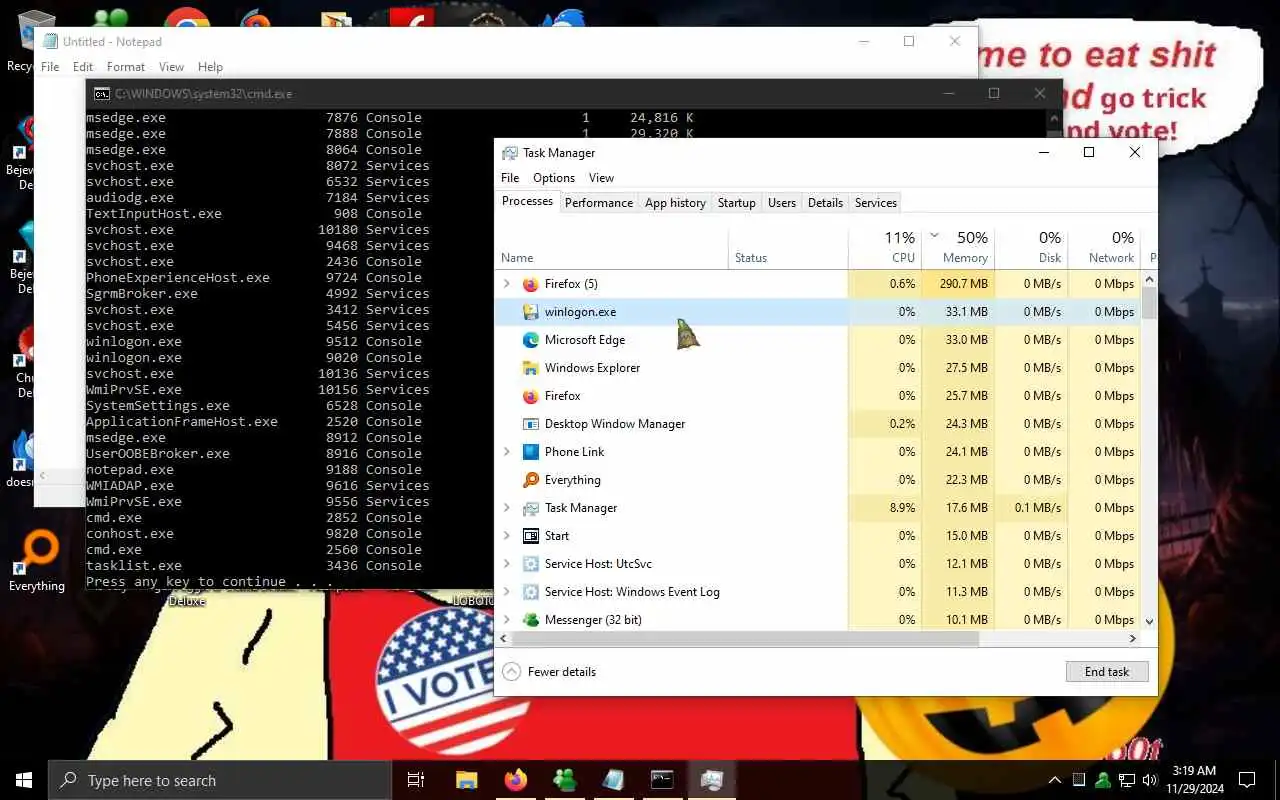Open Task Manager View menu
Image resolution: width=1280 pixels, height=800 pixels.
(x=601, y=178)
